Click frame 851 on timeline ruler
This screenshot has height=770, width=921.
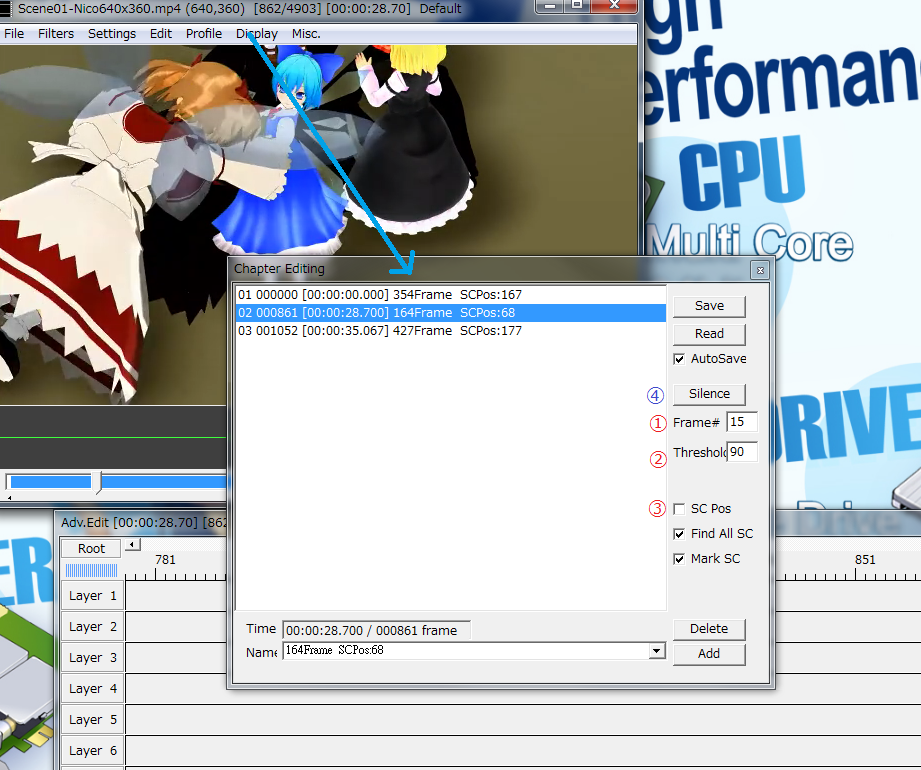click(x=865, y=560)
